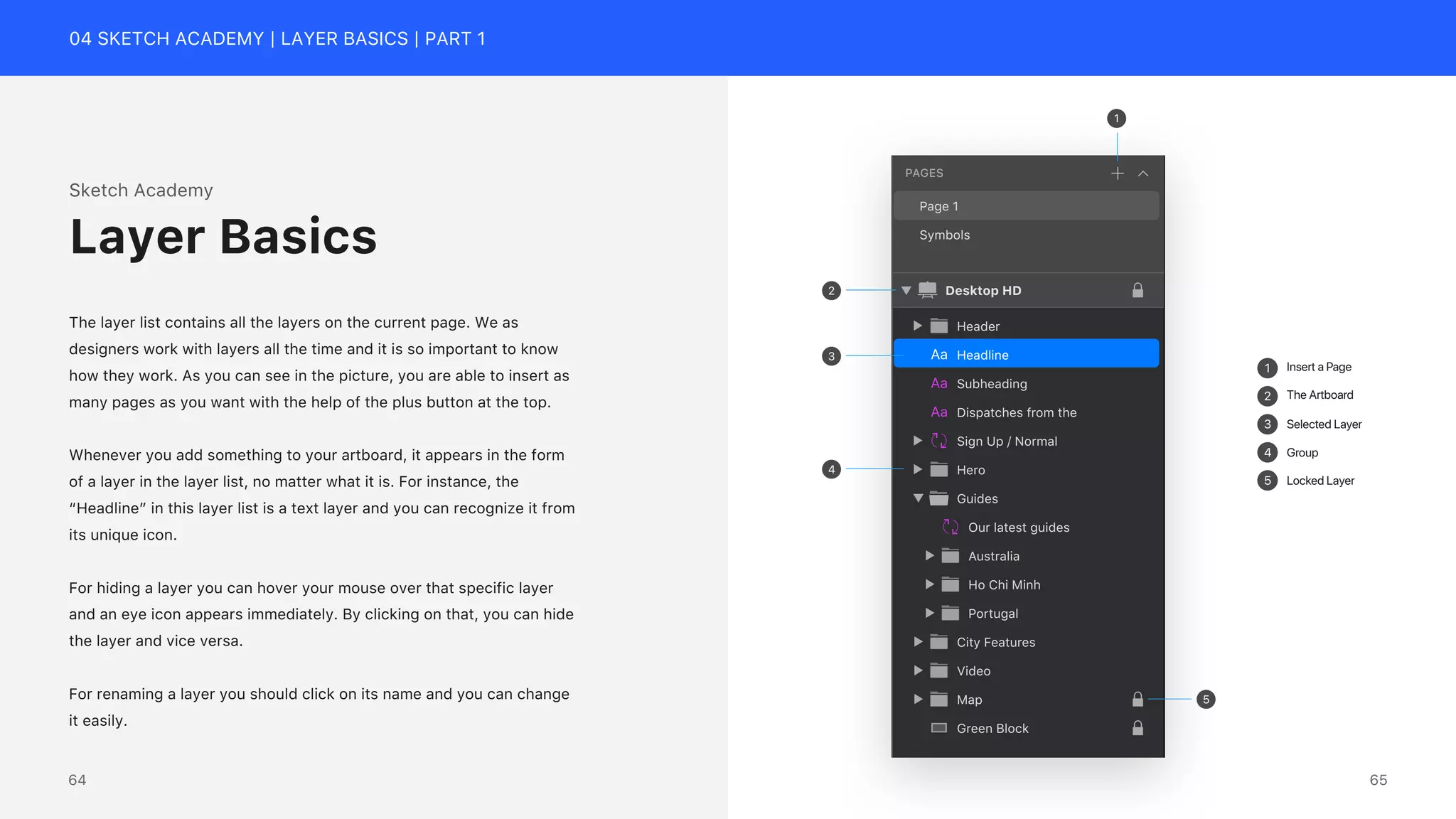Select the Dispatches from the text layer
Image resolution: width=1456 pixels, height=819 pixels.
tap(1016, 412)
